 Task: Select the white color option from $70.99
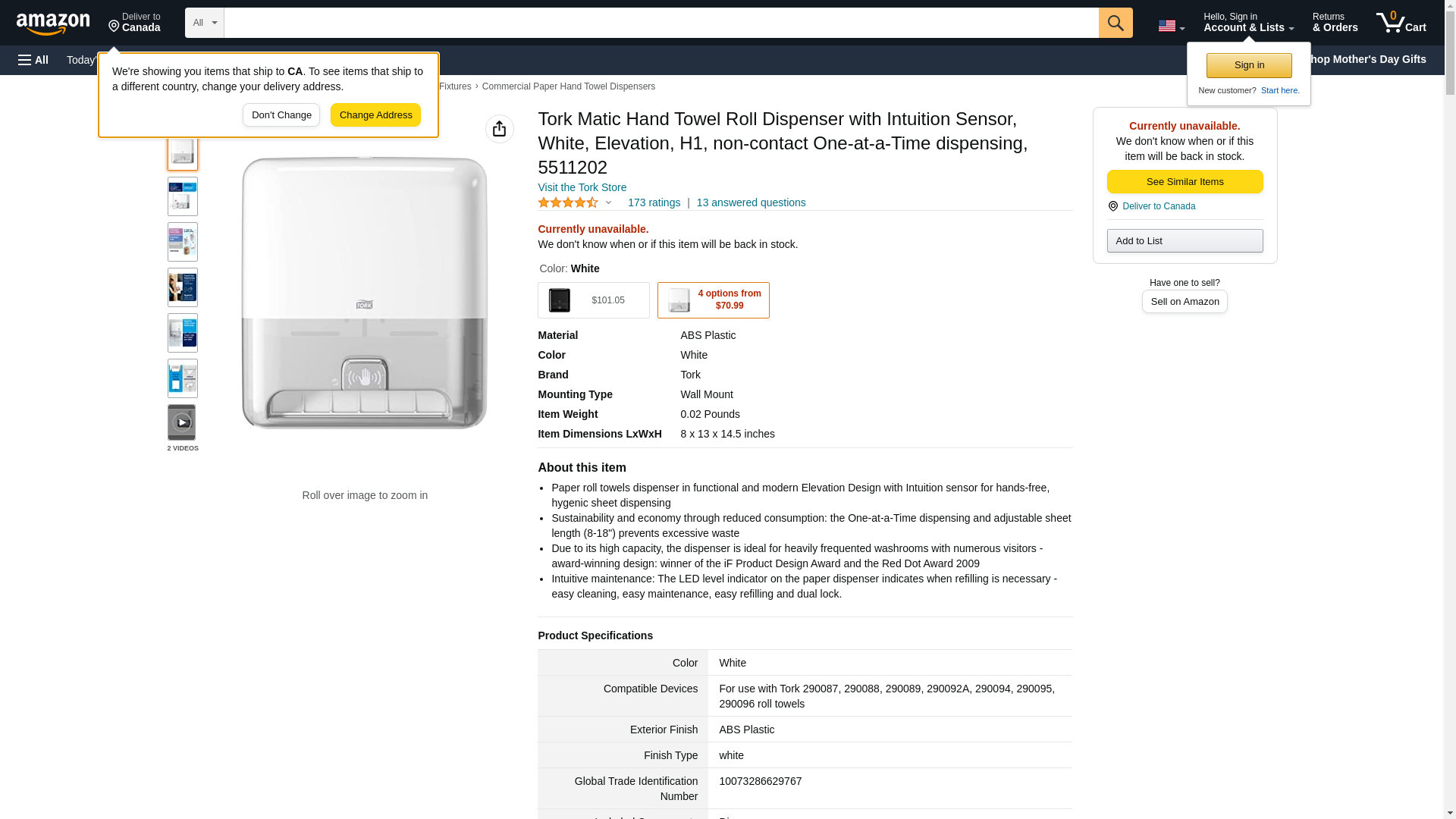point(713,300)
